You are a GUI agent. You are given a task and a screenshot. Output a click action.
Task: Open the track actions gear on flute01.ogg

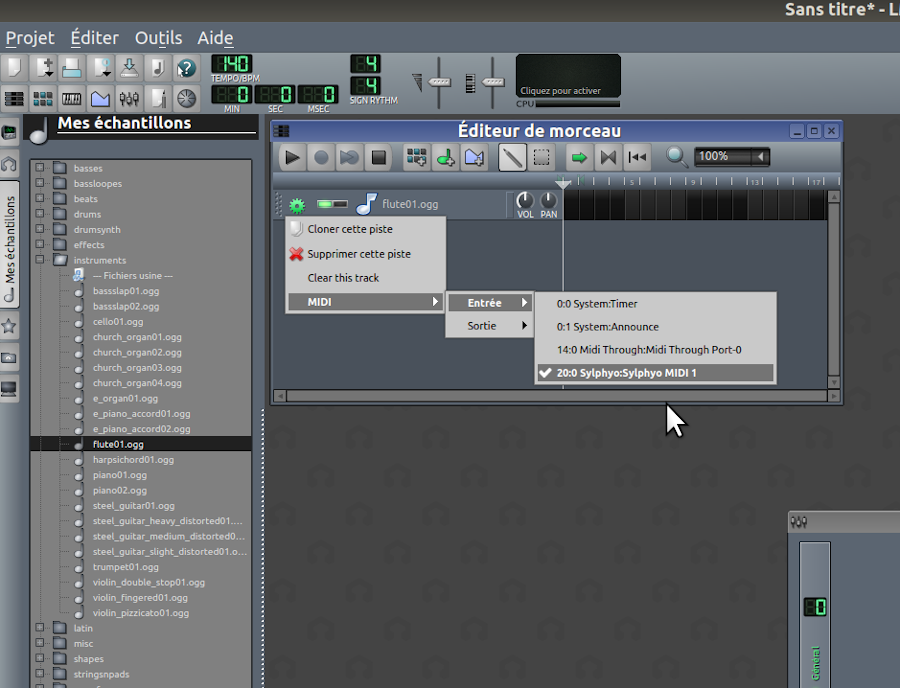pyautogui.click(x=295, y=204)
